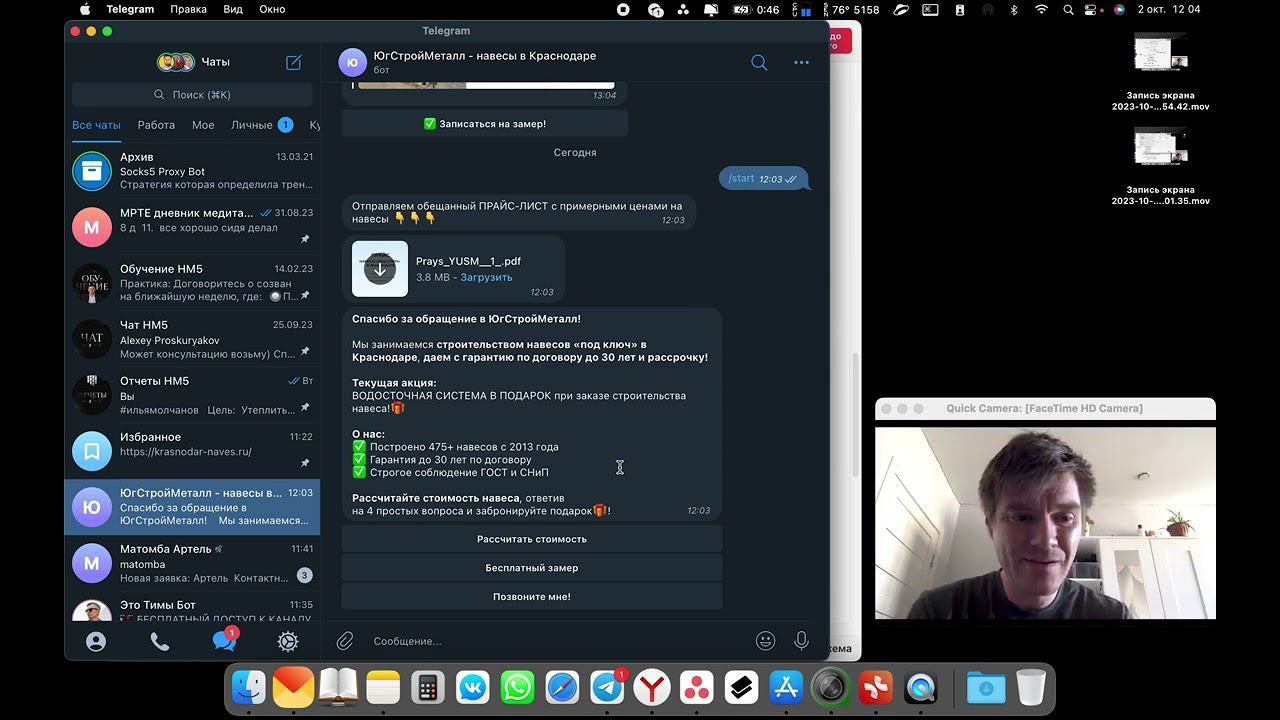Open the Chats tab with unread badge

click(x=225, y=640)
